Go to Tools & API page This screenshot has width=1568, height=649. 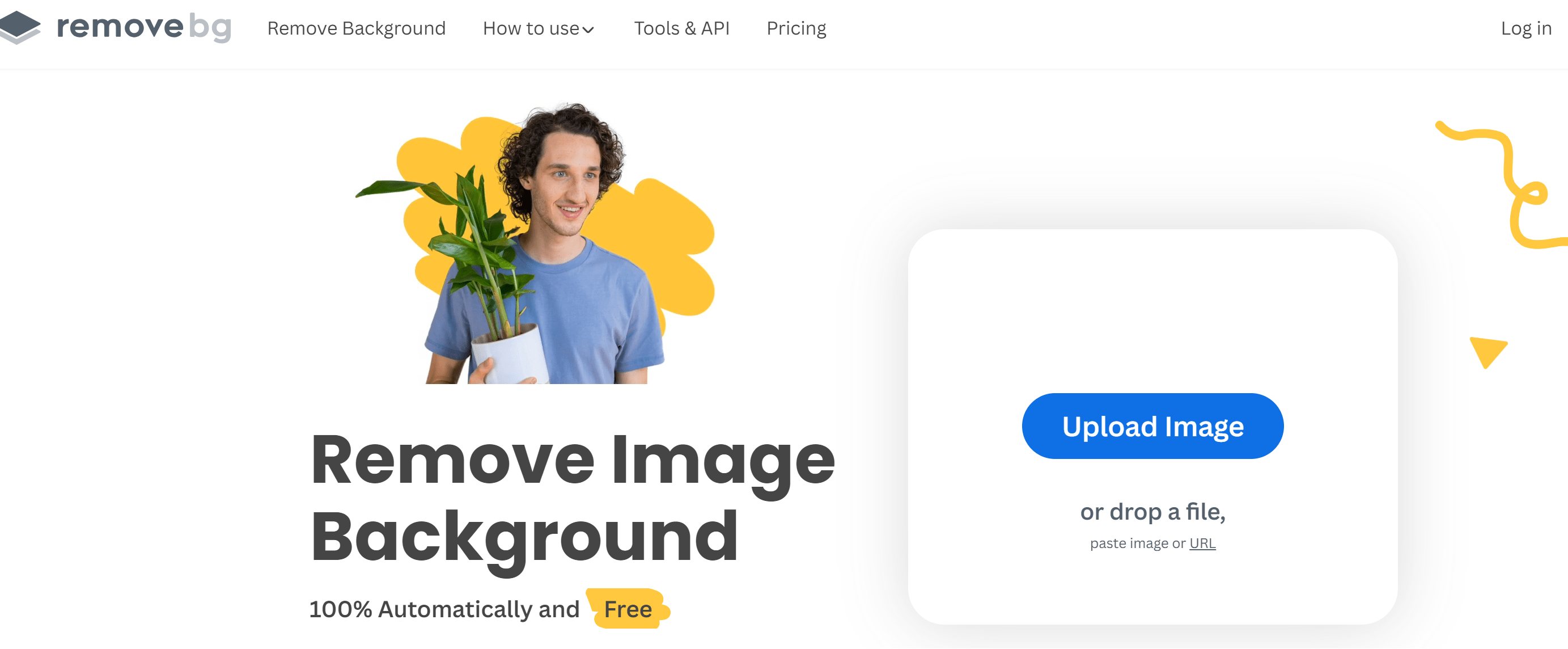coord(682,28)
